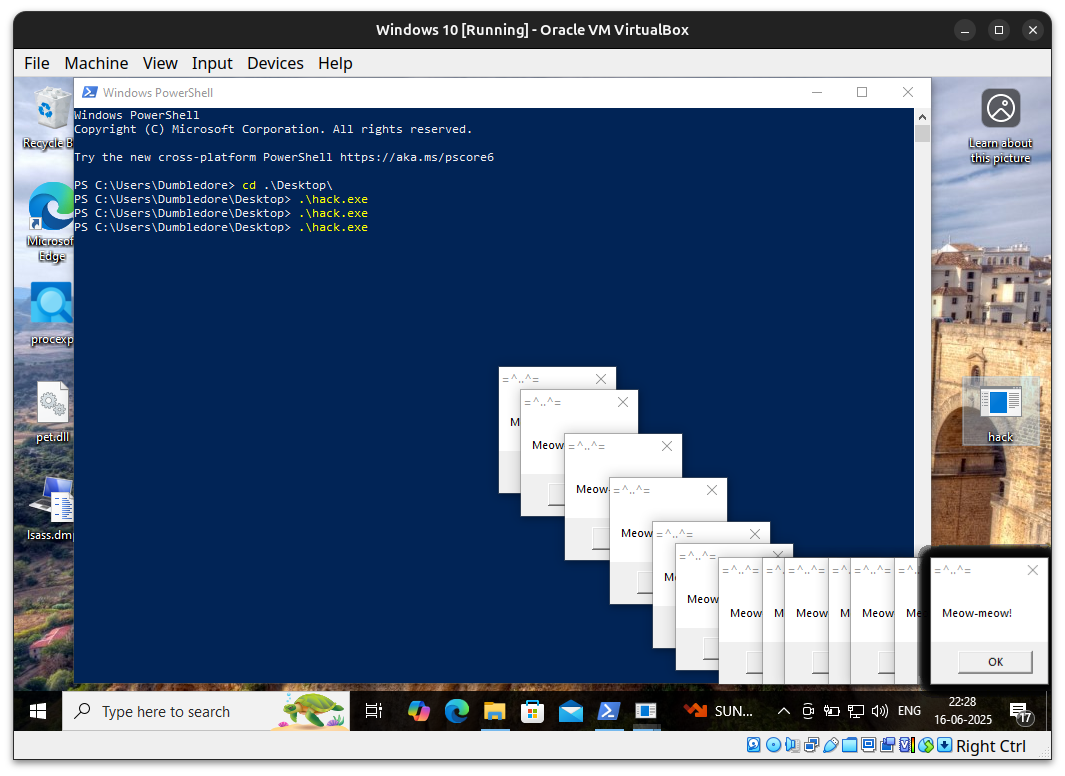Image resolution: width=1065 pixels, height=776 pixels.
Task: Click the blue down-arrow indicator beside Right Ctrl
Action: pos(944,745)
